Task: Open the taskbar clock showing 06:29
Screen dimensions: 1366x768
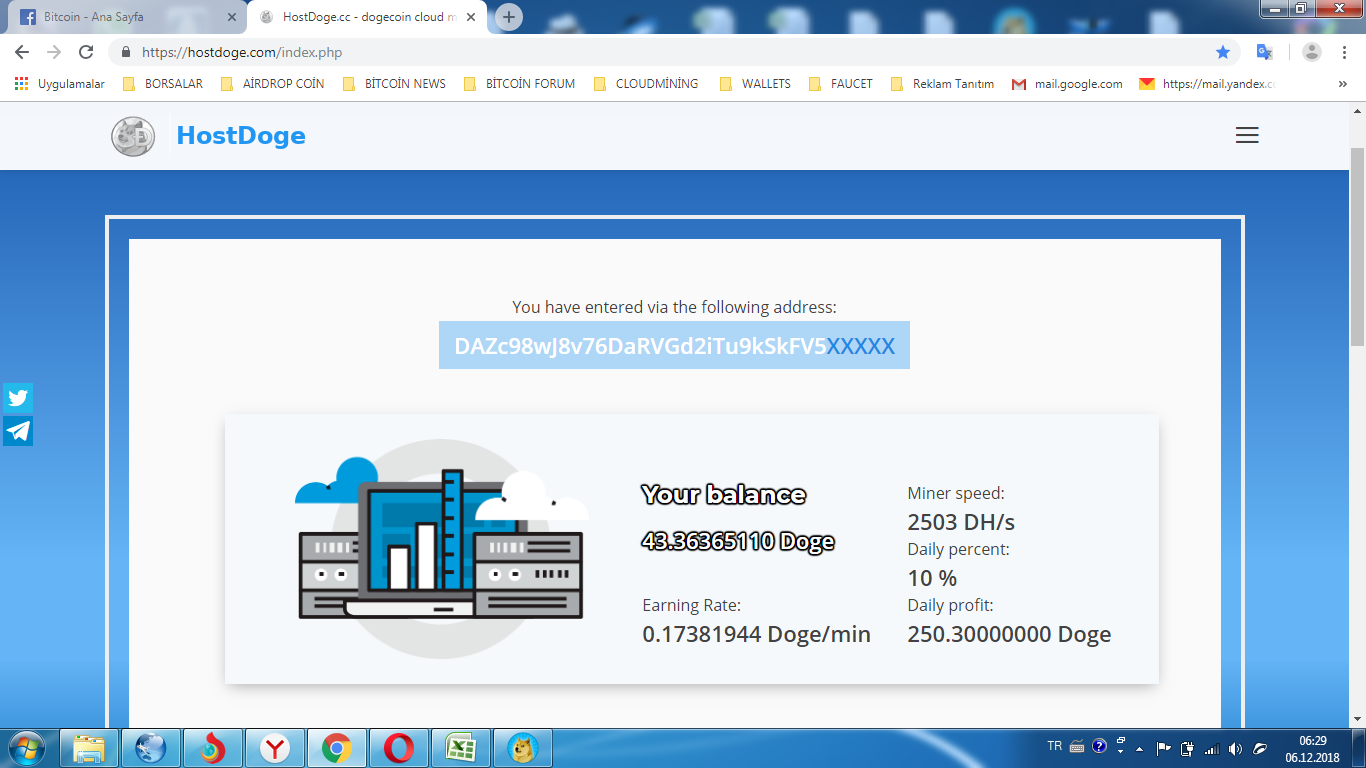Action: tap(1312, 749)
